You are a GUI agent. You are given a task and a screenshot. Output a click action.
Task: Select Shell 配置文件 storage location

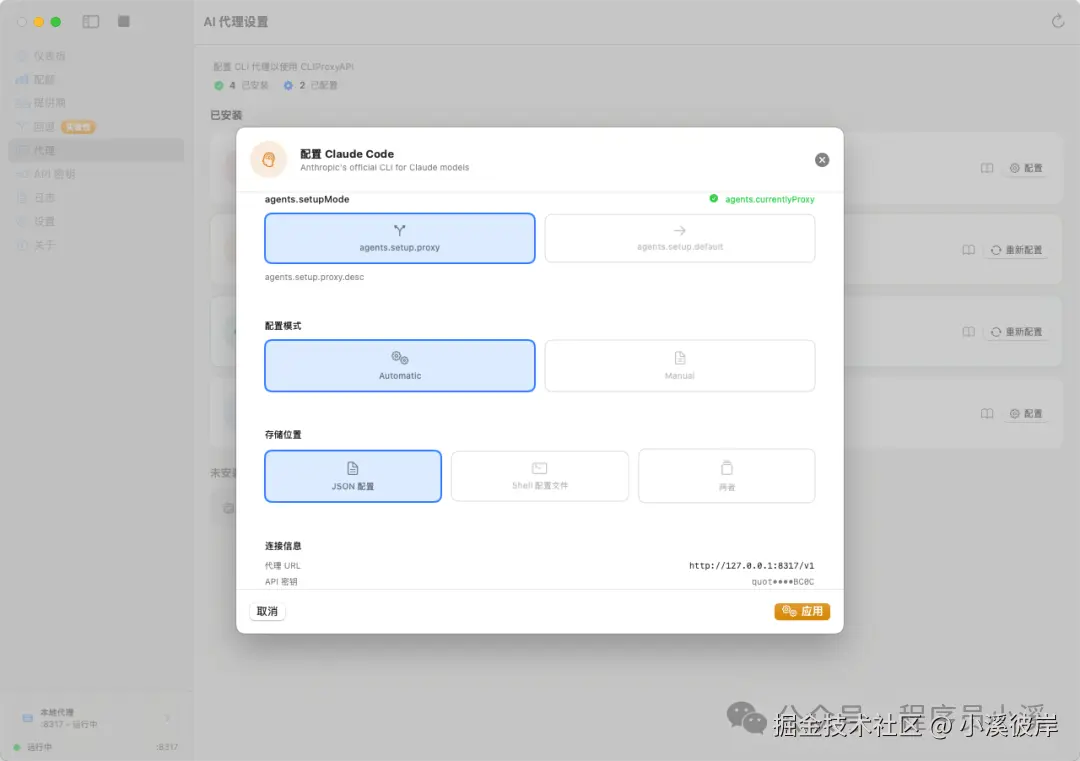[540, 476]
